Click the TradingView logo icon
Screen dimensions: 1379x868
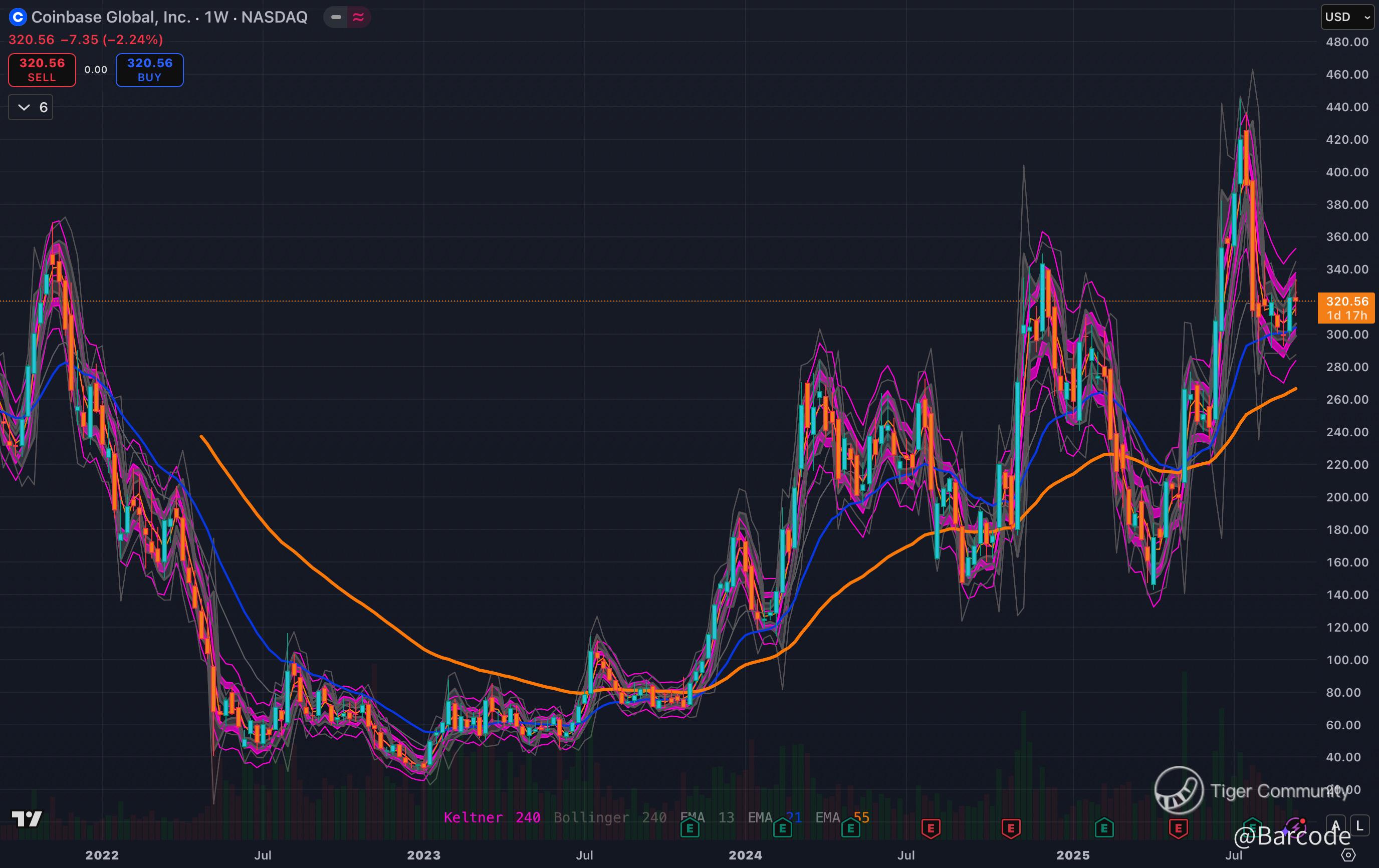(27, 819)
